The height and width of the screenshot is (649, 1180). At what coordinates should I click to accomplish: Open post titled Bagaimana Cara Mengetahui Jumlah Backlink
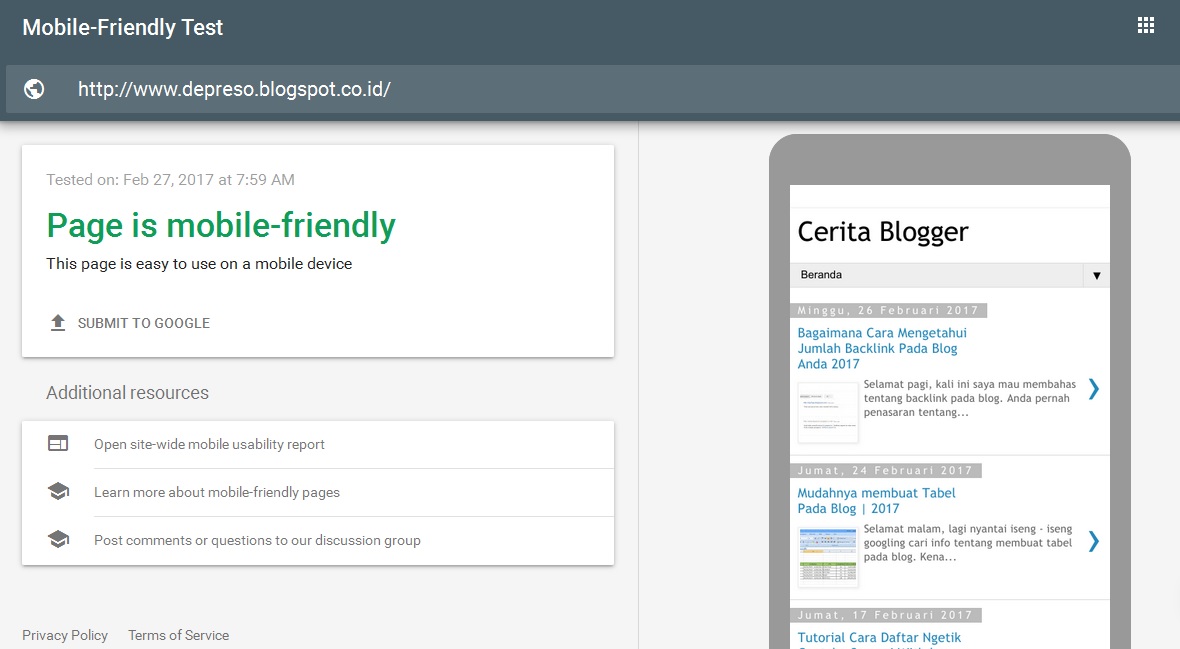882,349
